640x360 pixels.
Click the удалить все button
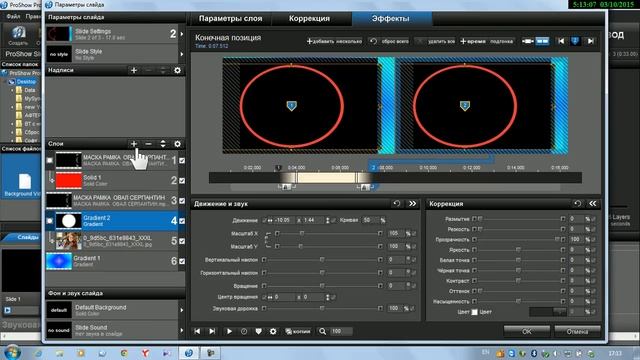436,41
